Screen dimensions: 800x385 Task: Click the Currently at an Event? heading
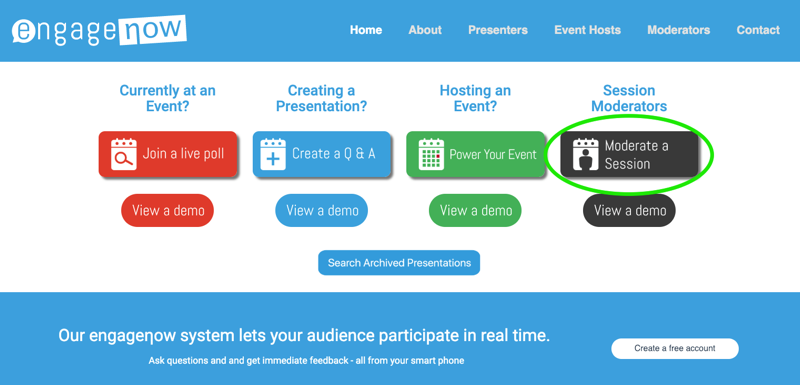[167, 98]
